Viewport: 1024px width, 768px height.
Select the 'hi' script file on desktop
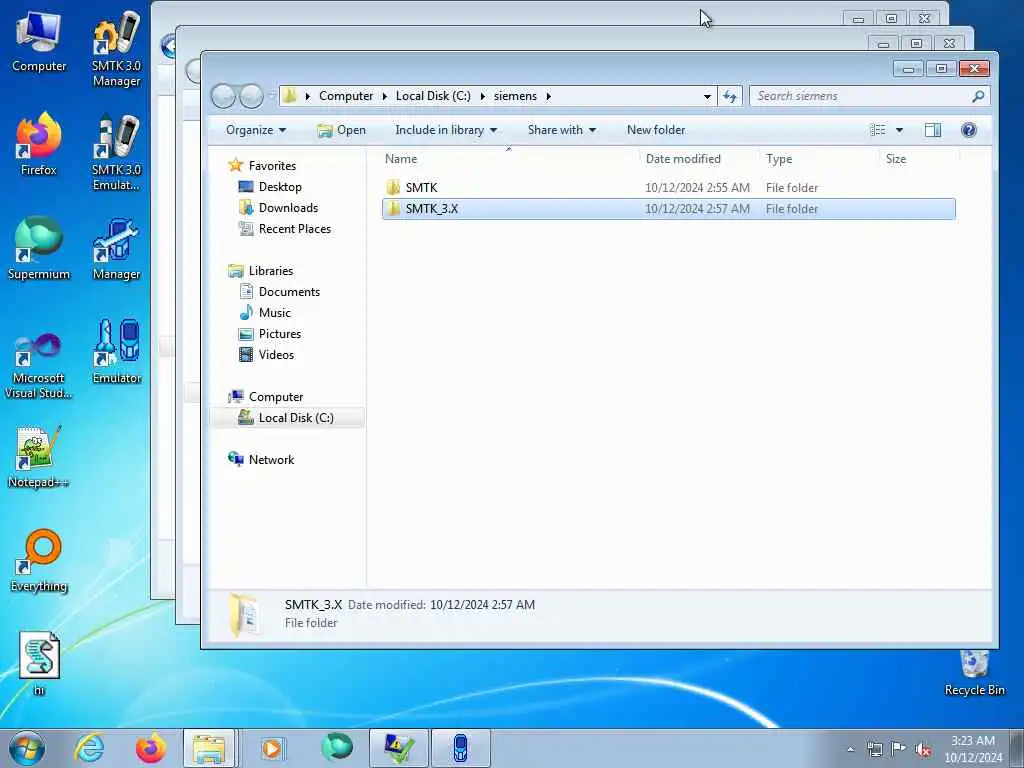pos(39,664)
